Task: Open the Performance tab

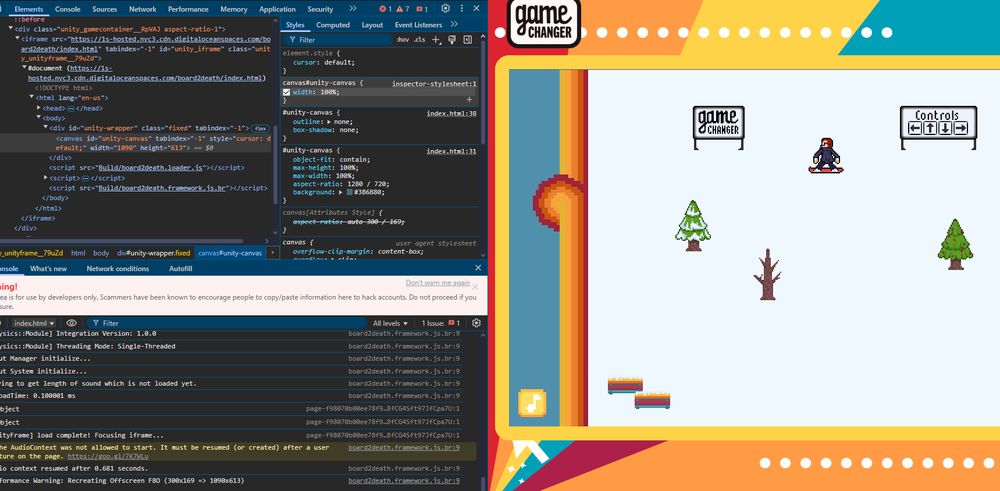Action: tap(188, 9)
